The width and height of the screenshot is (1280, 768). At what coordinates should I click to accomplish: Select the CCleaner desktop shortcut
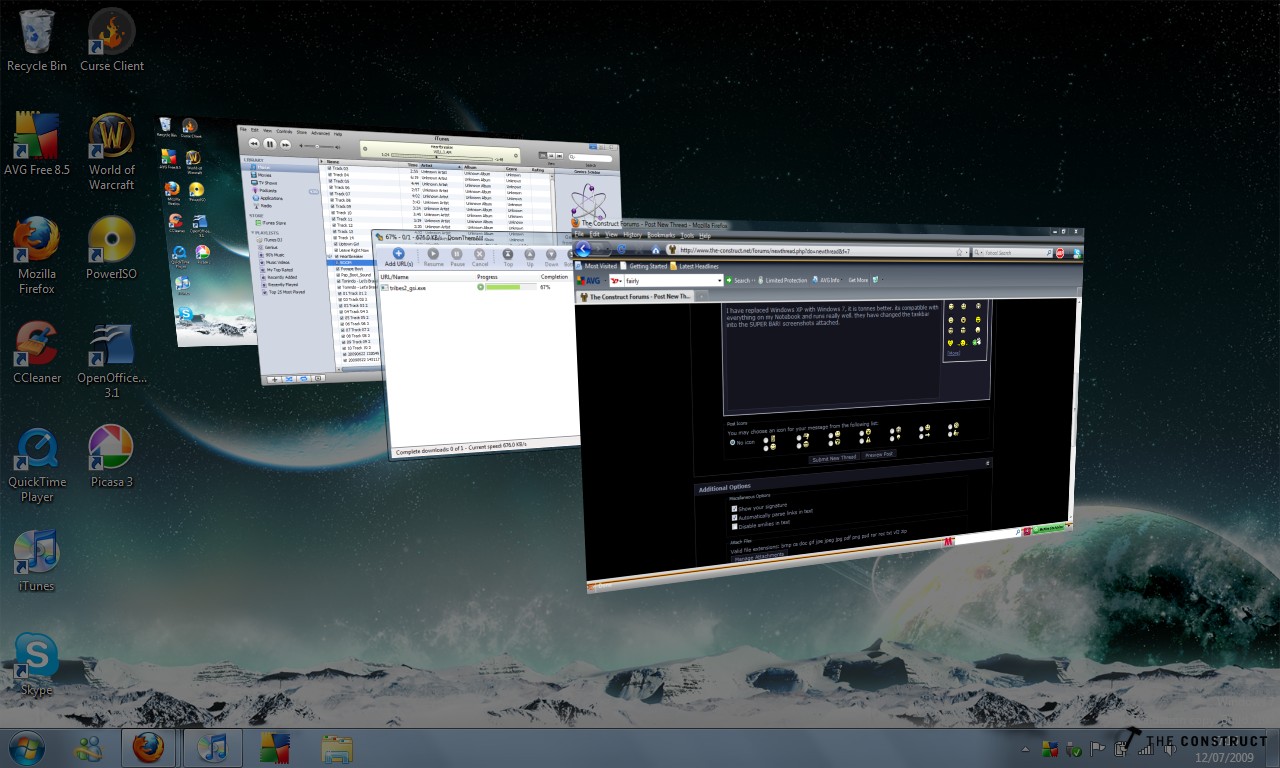pyautogui.click(x=37, y=352)
